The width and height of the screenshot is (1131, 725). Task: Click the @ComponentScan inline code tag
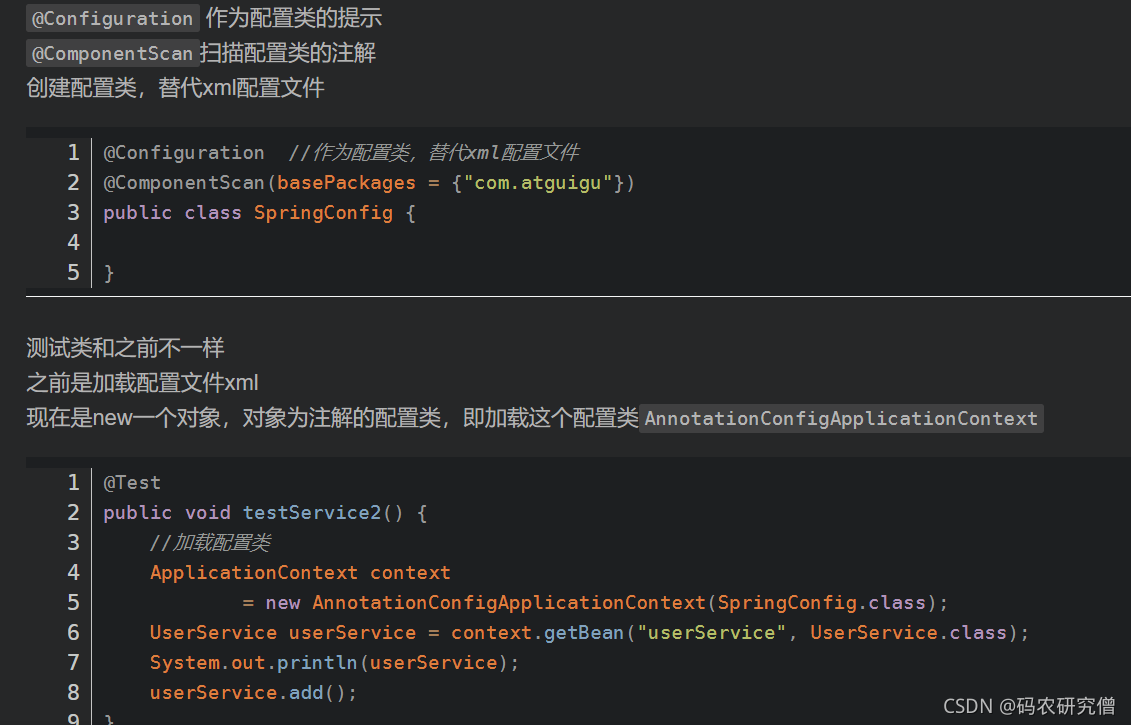pyautogui.click(x=113, y=53)
